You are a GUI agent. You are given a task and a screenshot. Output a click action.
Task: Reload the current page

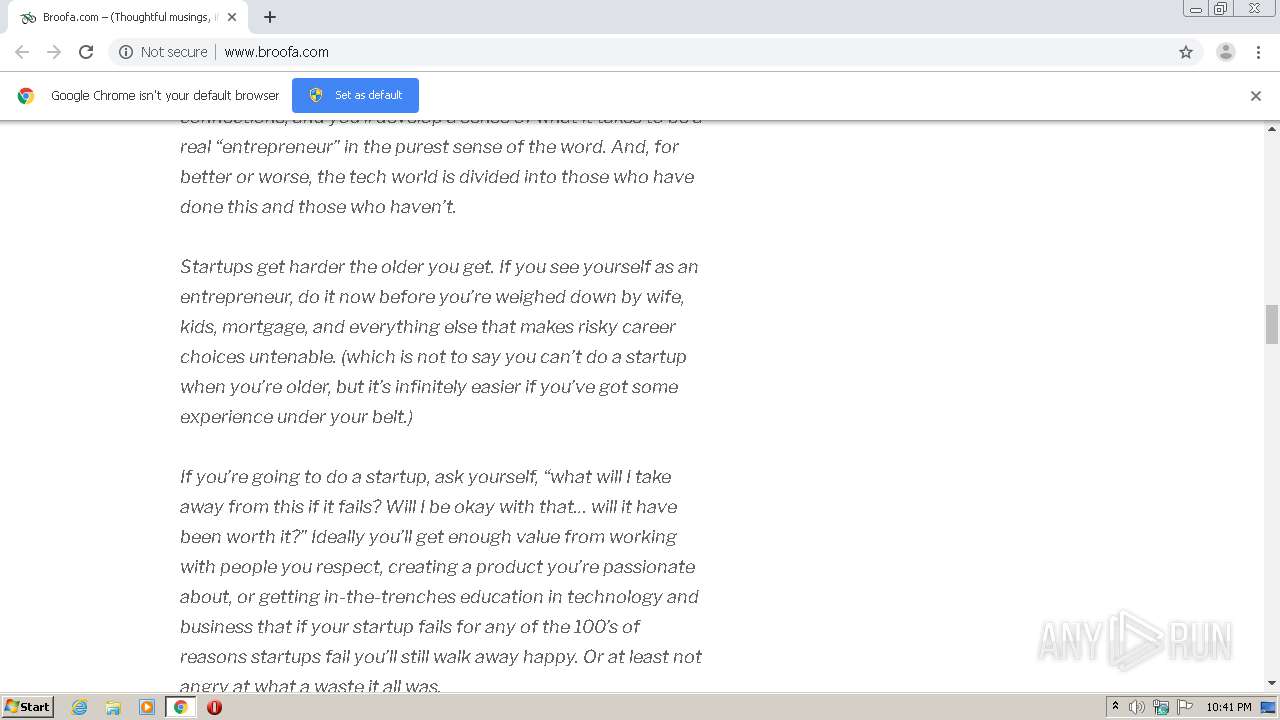point(86,52)
